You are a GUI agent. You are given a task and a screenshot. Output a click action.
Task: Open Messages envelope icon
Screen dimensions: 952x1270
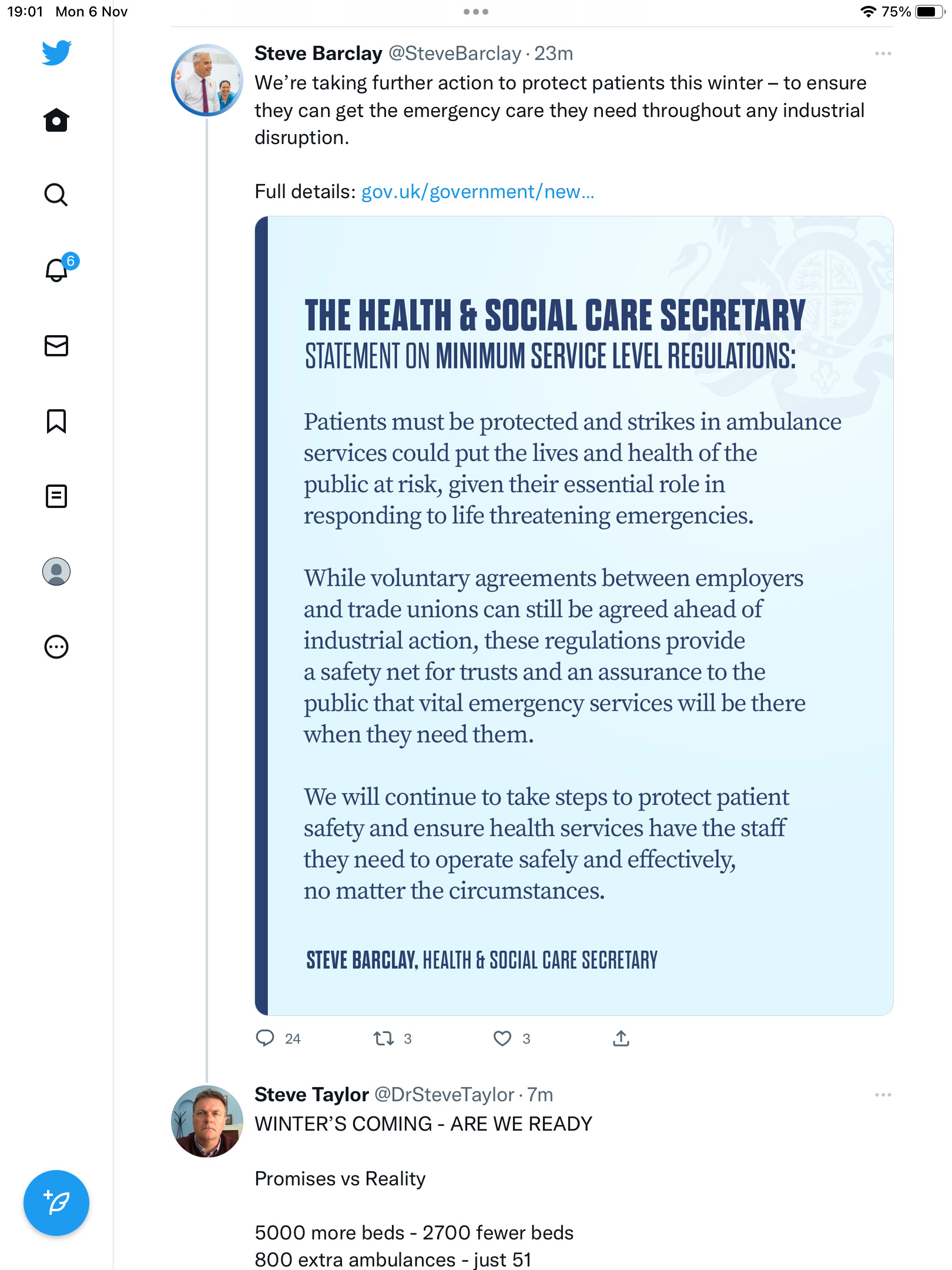[56, 346]
